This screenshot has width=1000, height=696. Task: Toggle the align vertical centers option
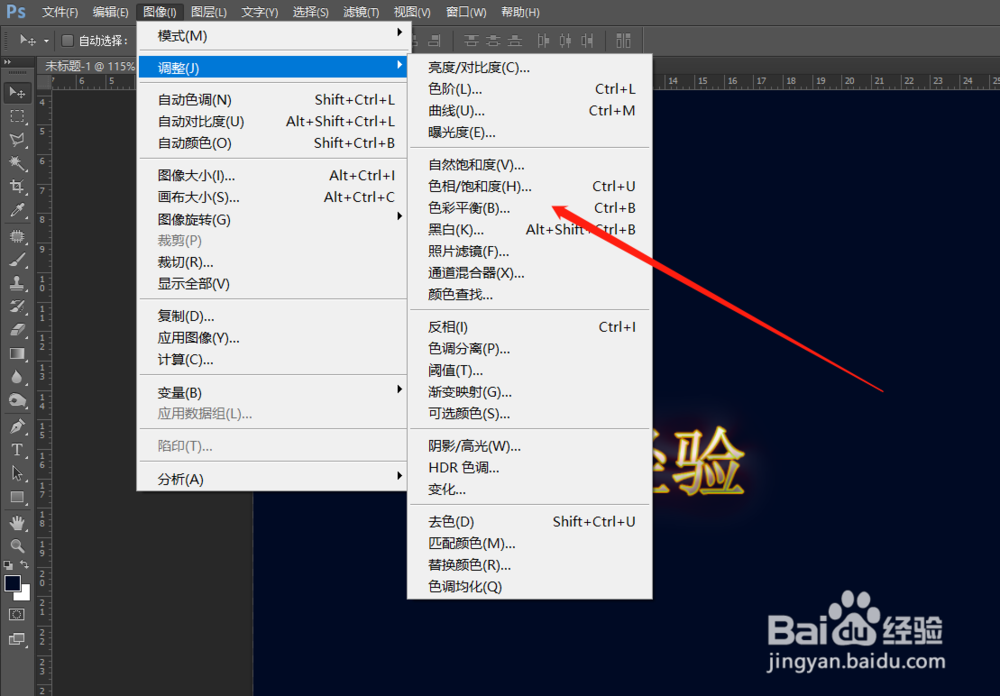pos(493,41)
